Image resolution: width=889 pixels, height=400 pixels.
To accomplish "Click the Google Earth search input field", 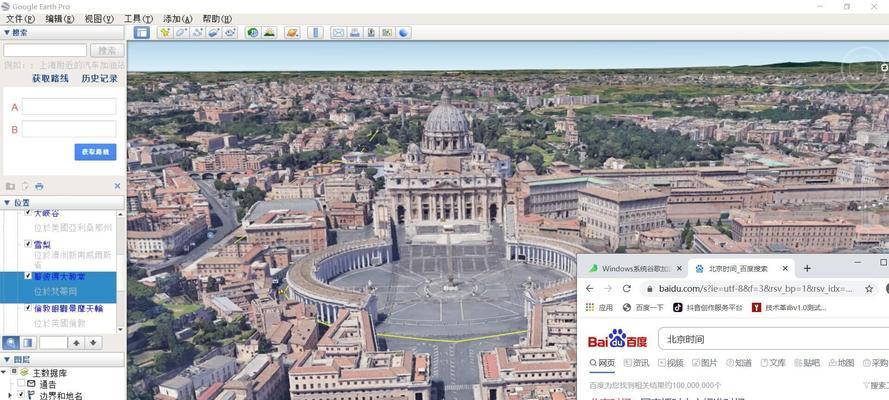I will click(x=45, y=50).
